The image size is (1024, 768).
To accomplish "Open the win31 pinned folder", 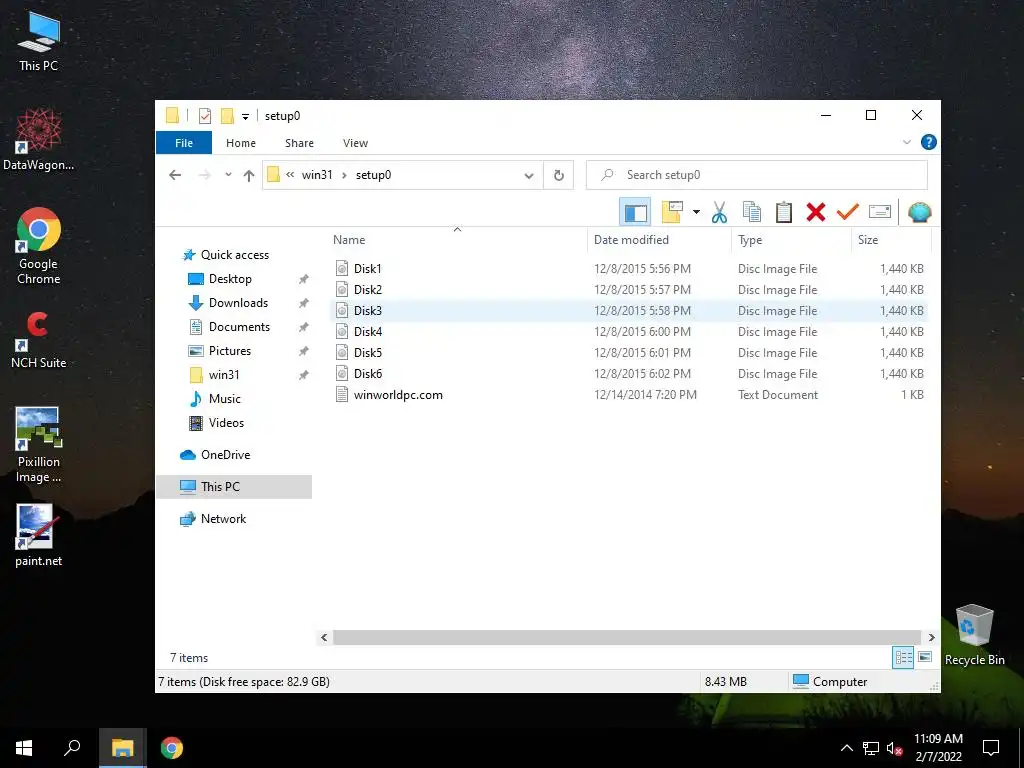I will (x=223, y=375).
